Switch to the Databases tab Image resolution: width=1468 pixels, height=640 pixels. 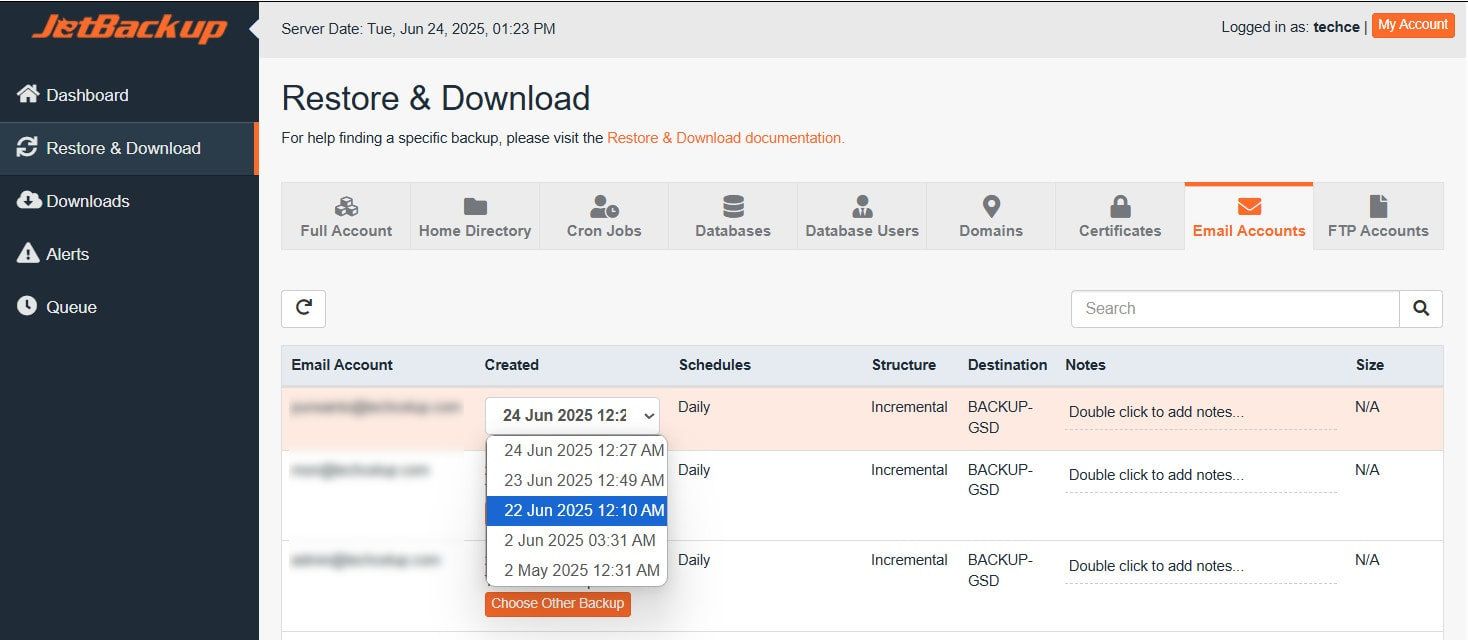733,216
